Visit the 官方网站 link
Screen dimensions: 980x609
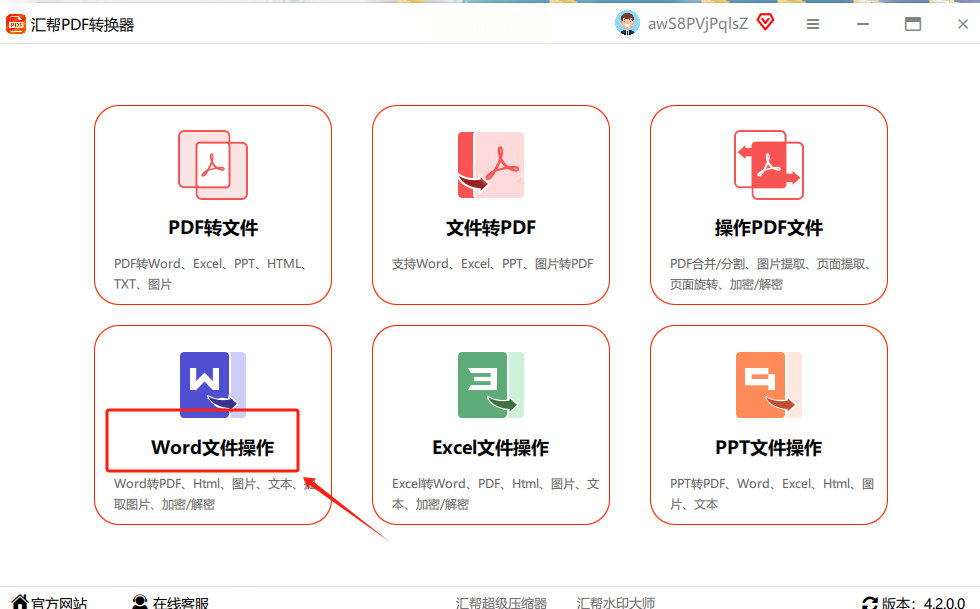[x=59, y=603]
